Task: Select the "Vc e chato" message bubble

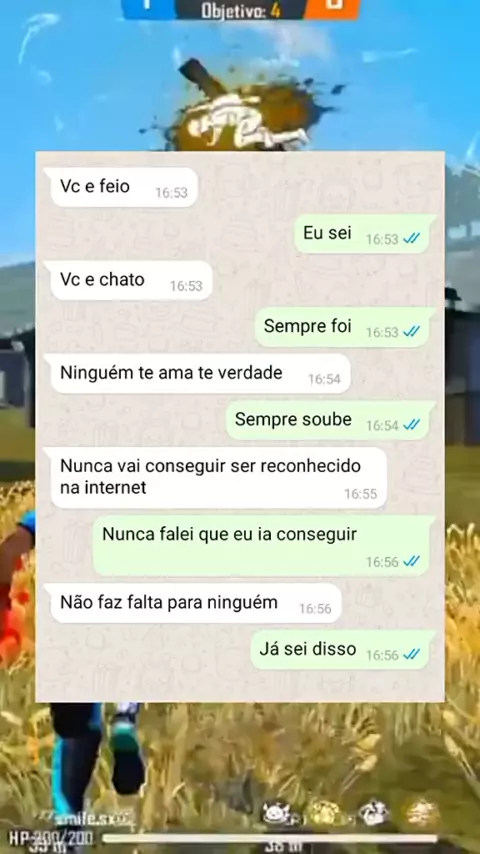Action: tap(129, 280)
